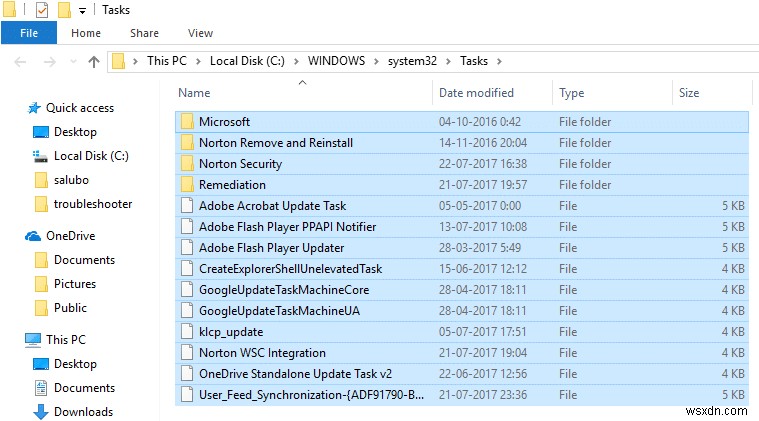Screen dimensions: 759x421
Task: Switch to the Share ribbon tab
Action: pyautogui.click(x=144, y=33)
